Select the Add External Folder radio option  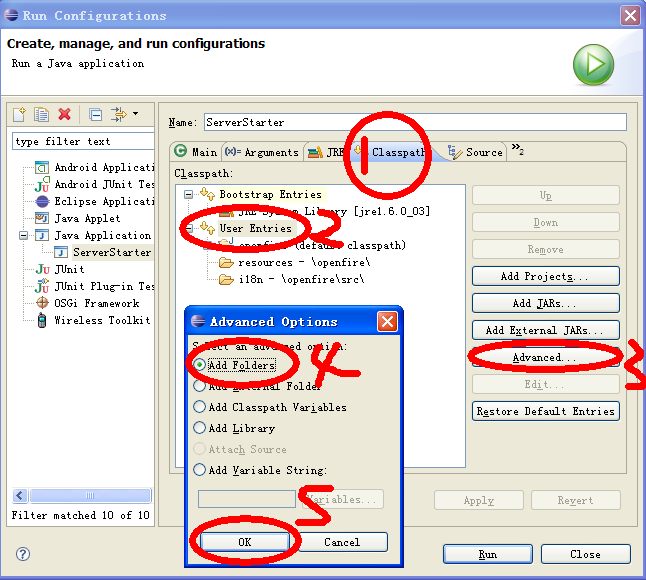pos(257,386)
